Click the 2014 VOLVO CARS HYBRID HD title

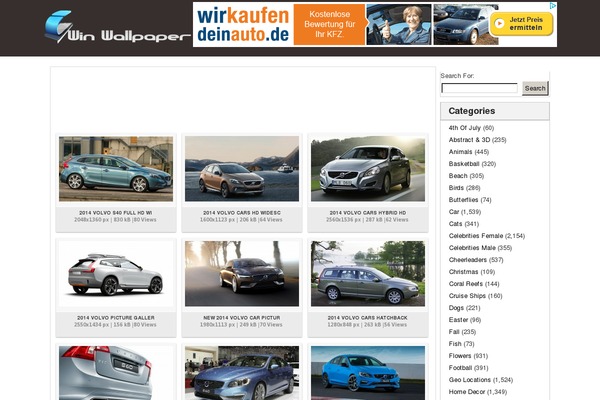coord(368,213)
